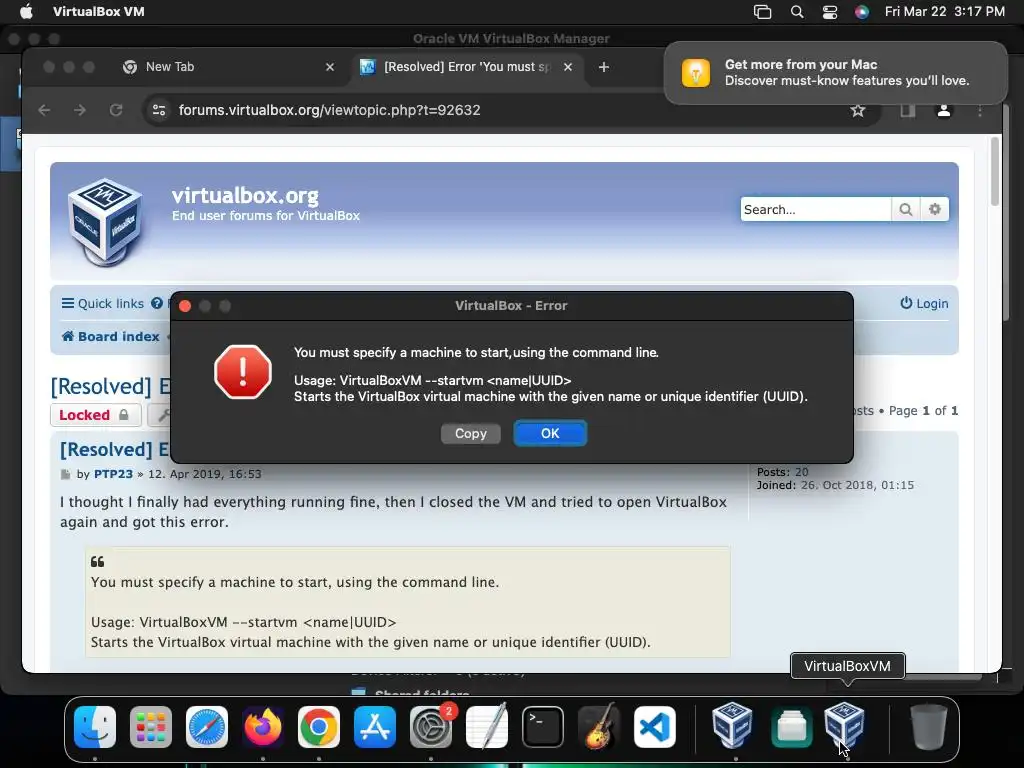Select the [Resolved] Error browser tab
Image resolution: width=1024 pixels, height=768 pixels.
point(466,67)
